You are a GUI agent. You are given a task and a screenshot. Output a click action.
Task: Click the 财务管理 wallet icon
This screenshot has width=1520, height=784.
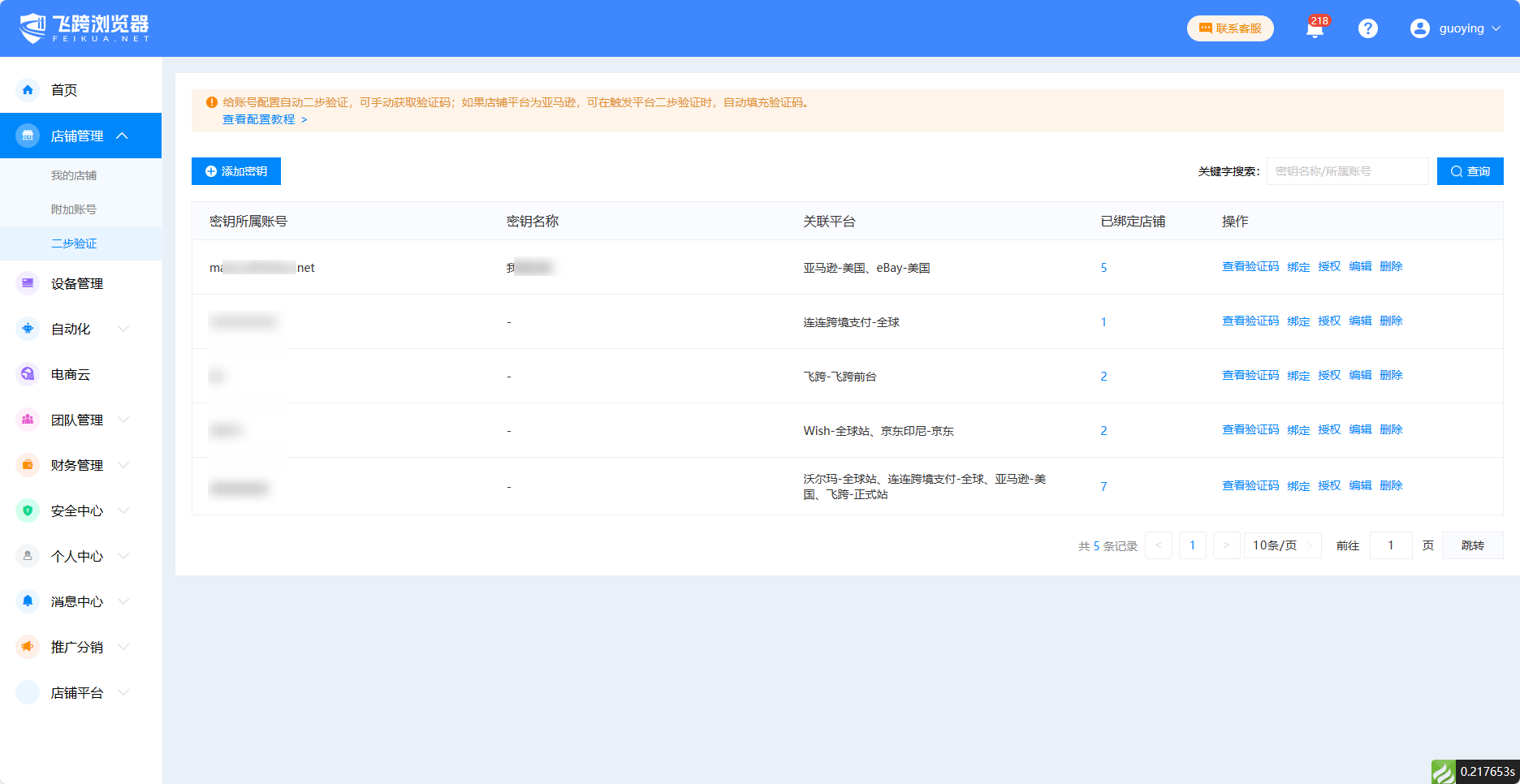tap(28, 465)
